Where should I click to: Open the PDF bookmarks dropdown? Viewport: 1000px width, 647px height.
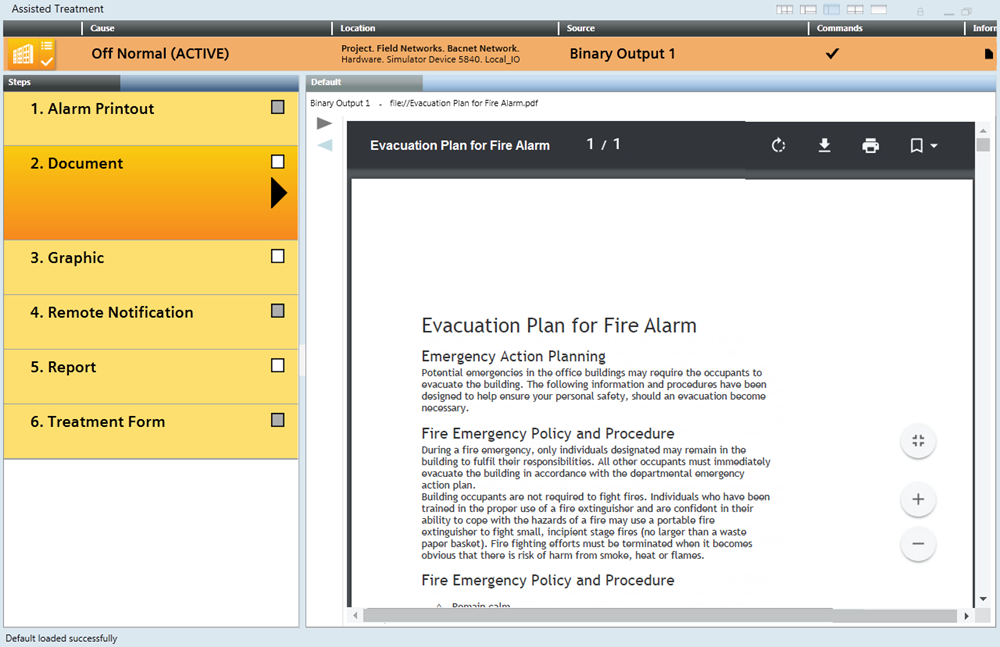tap(922, 146)
